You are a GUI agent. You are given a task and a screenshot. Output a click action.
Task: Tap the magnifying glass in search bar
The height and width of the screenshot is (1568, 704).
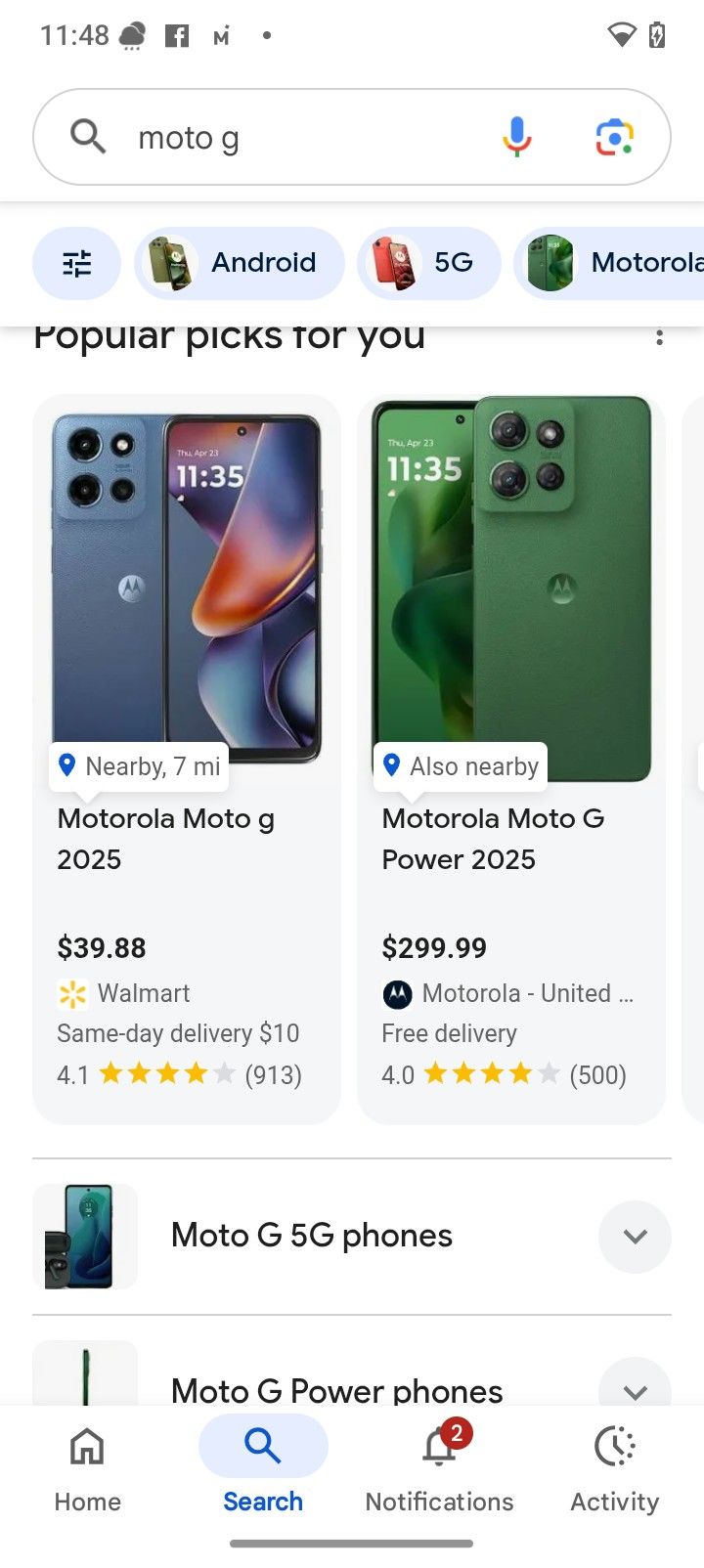88,137
